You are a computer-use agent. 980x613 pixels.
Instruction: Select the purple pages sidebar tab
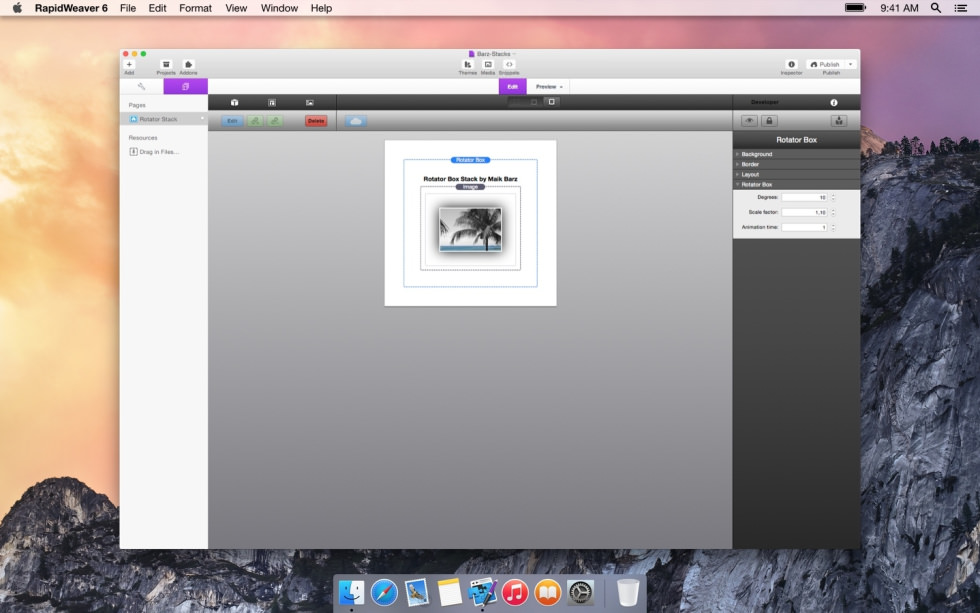pos(186,86)
